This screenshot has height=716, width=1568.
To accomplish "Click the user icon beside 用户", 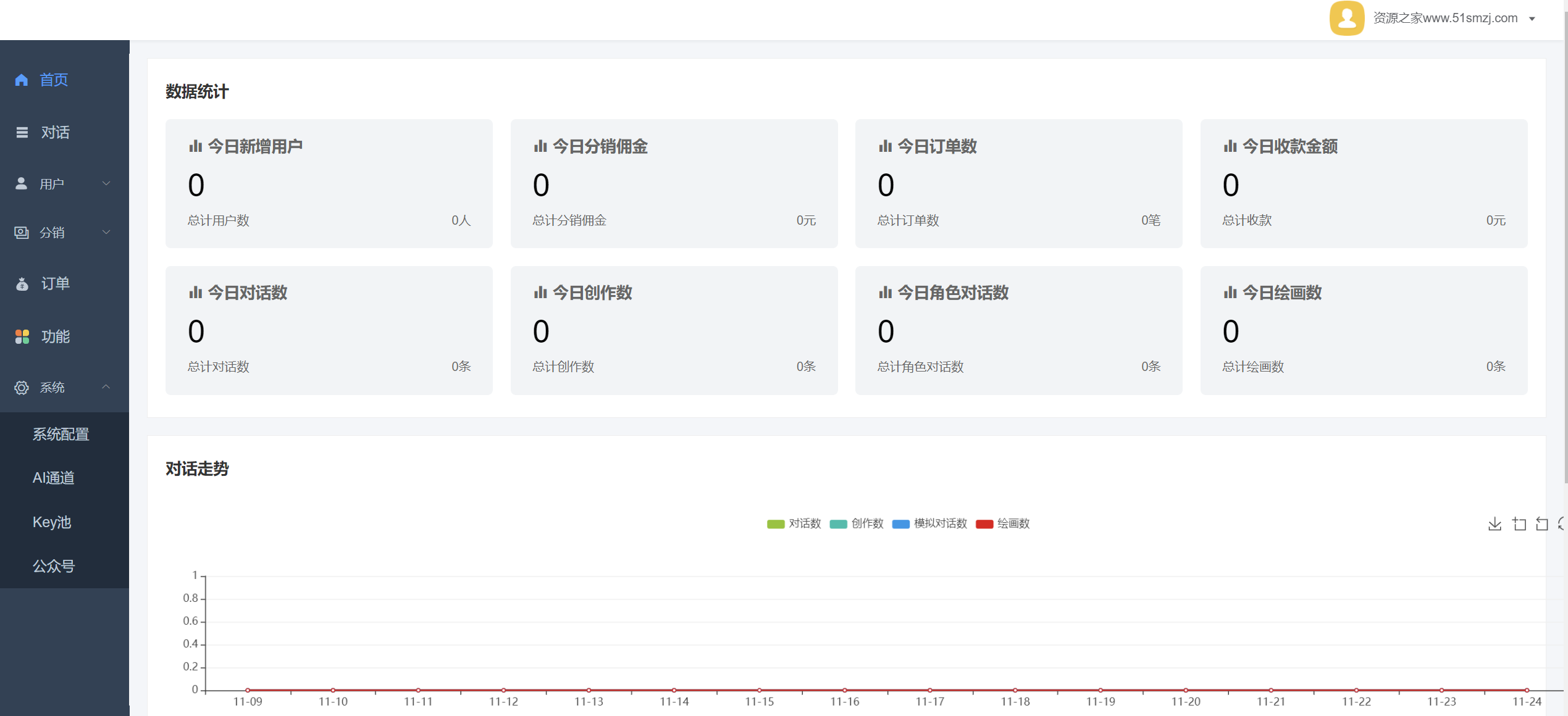I will coord(22,183).
